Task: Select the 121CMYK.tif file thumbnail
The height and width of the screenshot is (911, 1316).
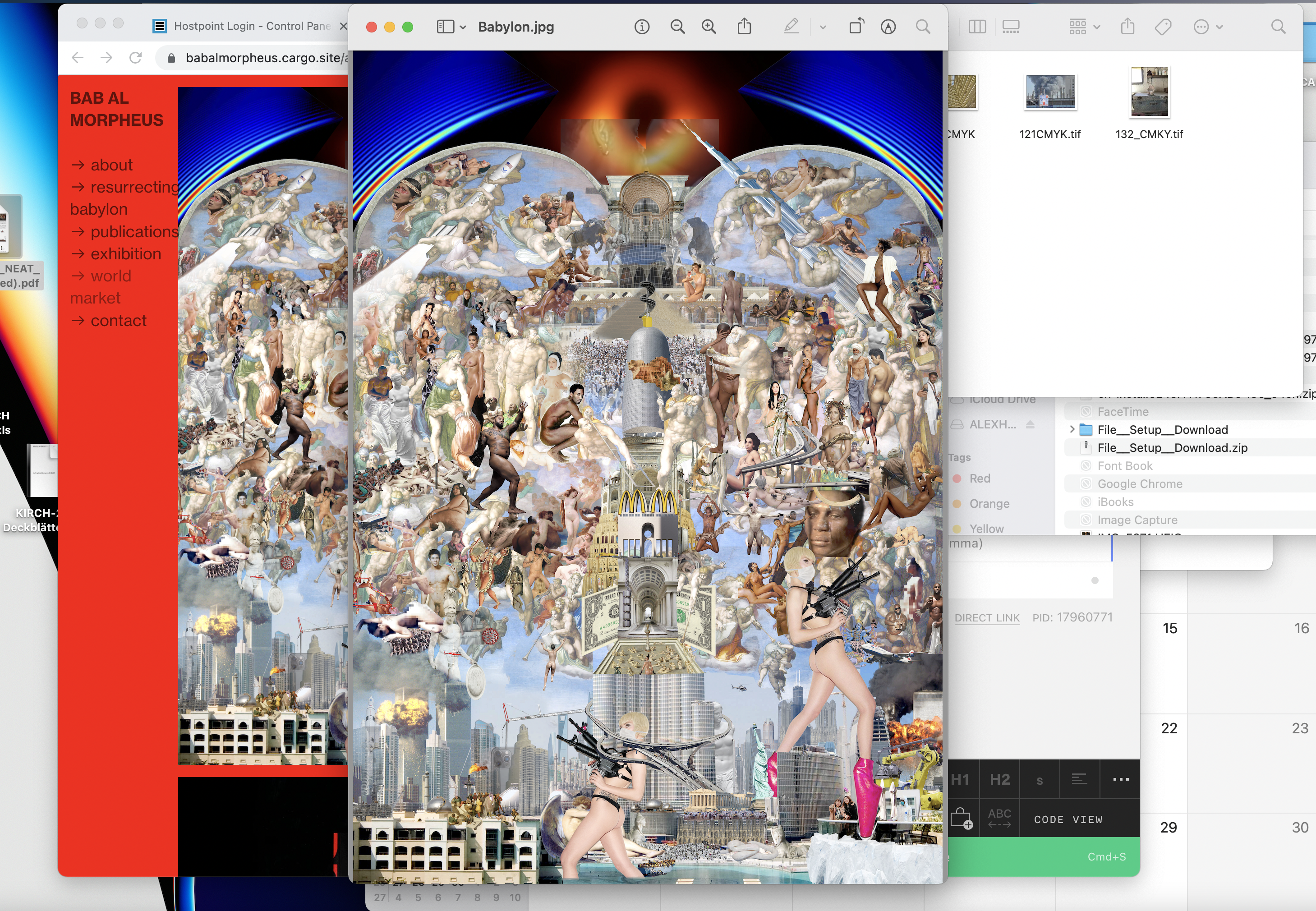Action: click(1050, 92)
